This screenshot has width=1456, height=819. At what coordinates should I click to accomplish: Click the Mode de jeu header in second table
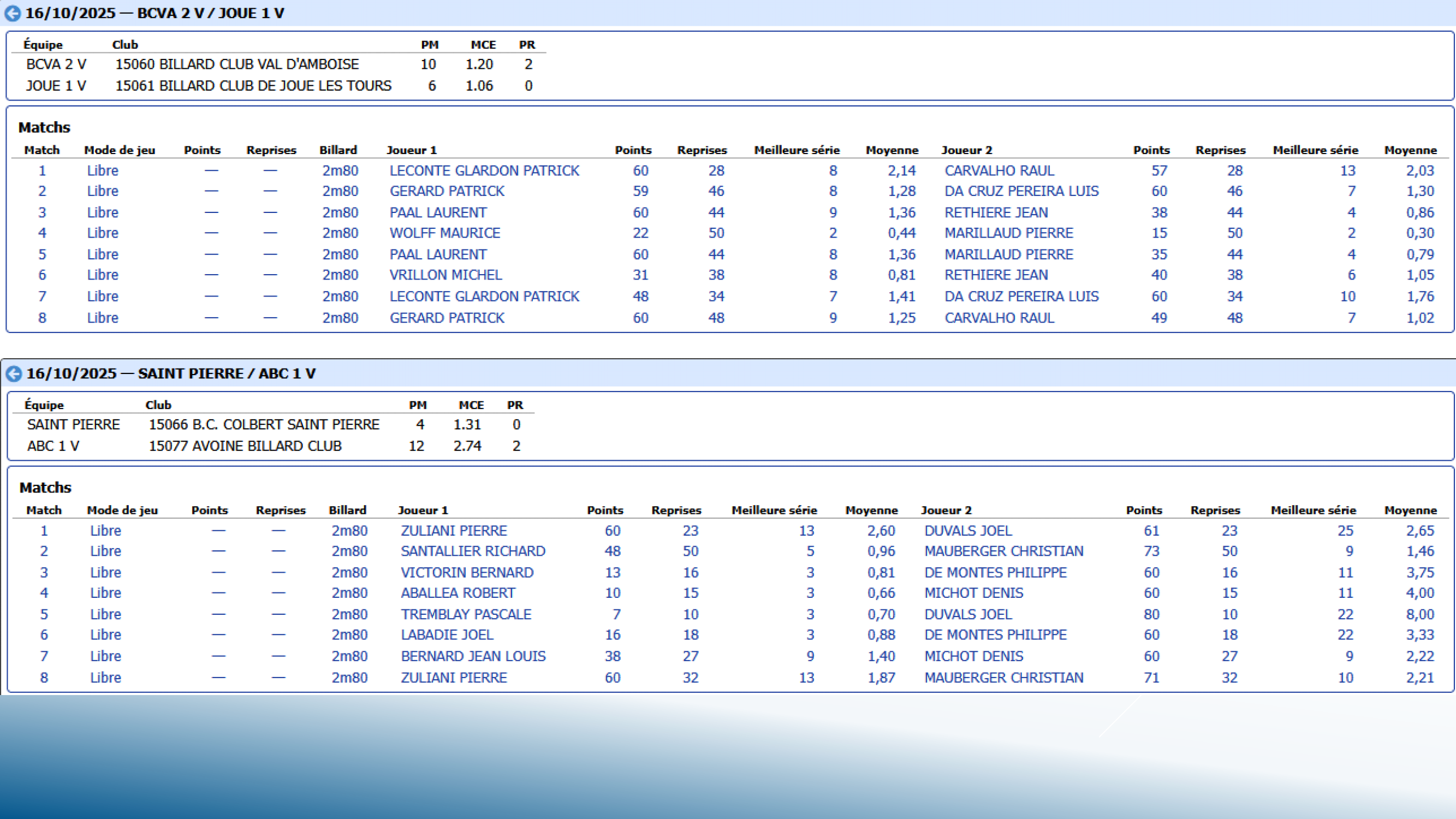(x=122, y=511)
